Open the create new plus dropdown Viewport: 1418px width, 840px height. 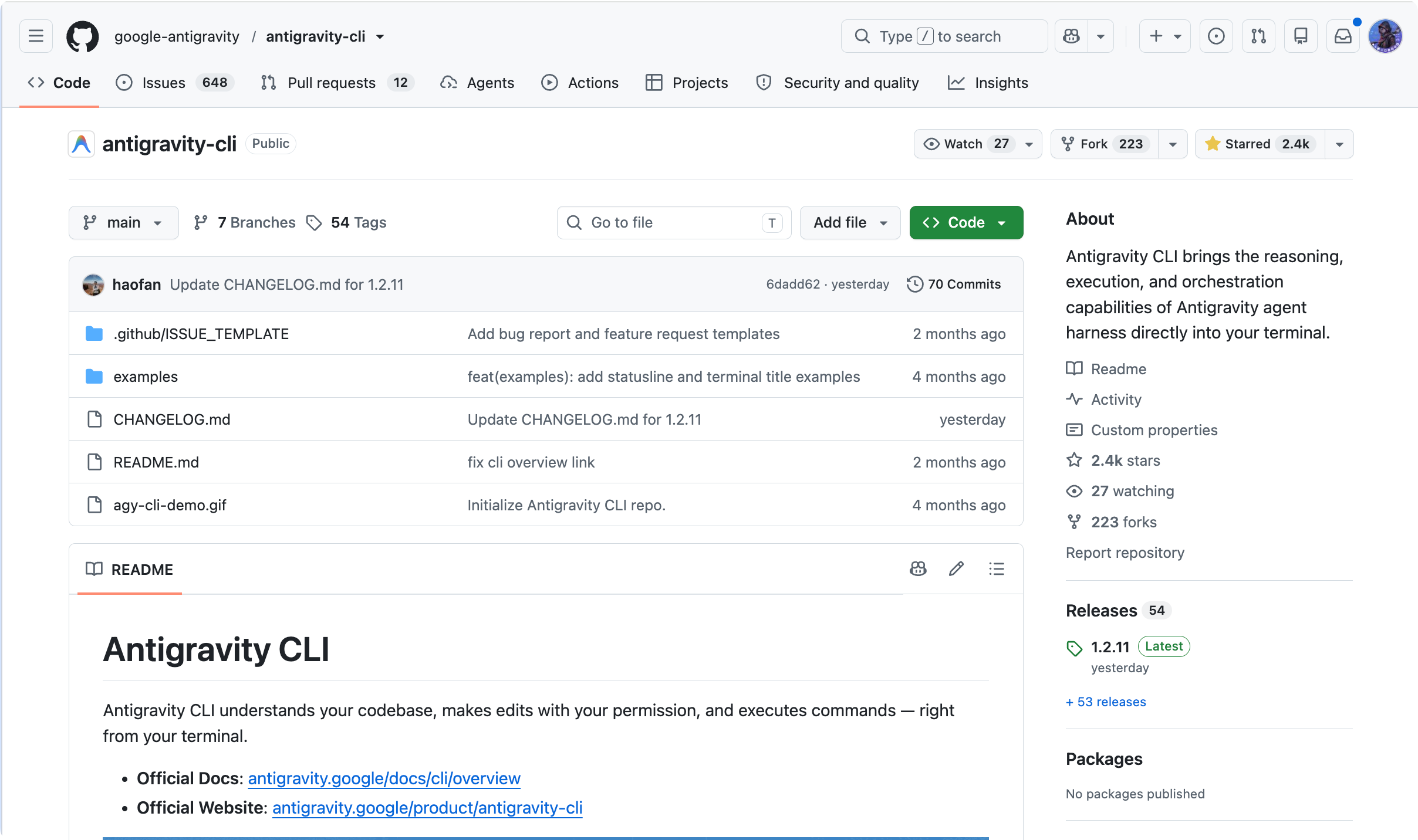[x=1164, y=36]
